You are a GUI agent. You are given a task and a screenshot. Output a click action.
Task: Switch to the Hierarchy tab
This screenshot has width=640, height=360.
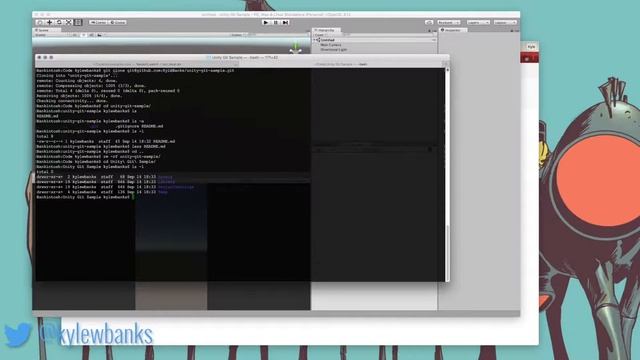[x=325, y=30]
